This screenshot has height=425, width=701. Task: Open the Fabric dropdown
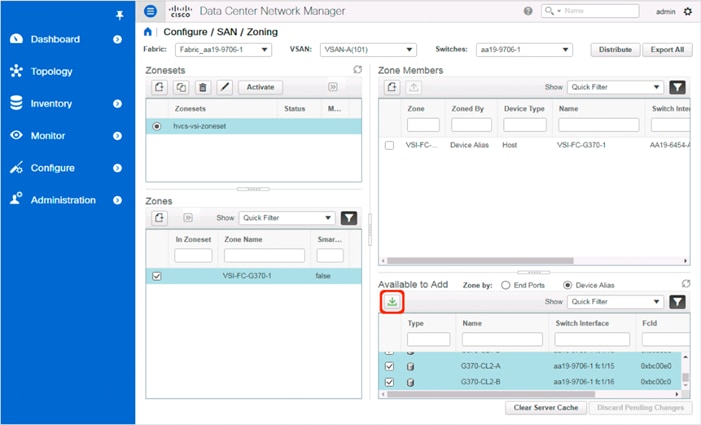[x=223, y=50]
